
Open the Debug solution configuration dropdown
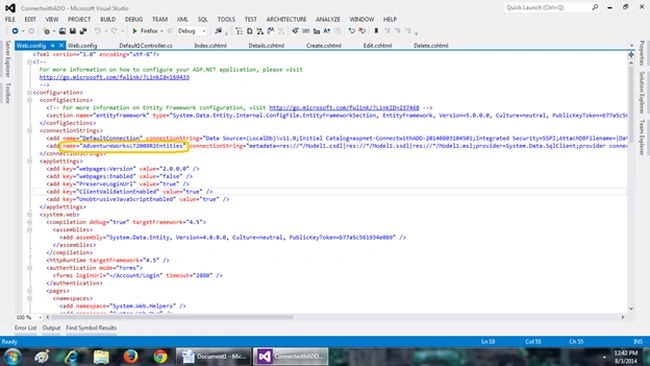(x=192, y=31)
